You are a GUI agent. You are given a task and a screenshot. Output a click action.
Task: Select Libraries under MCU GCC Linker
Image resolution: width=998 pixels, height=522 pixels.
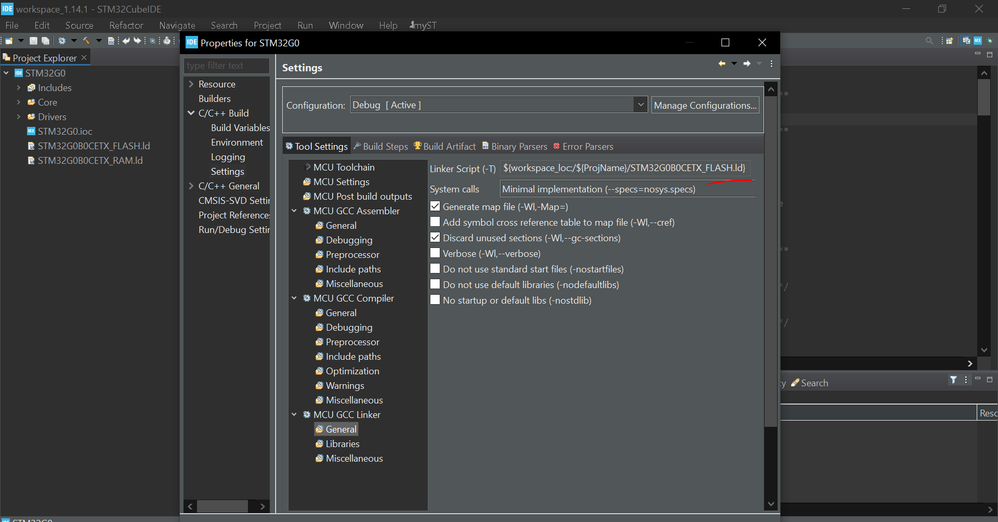[342, 444]
